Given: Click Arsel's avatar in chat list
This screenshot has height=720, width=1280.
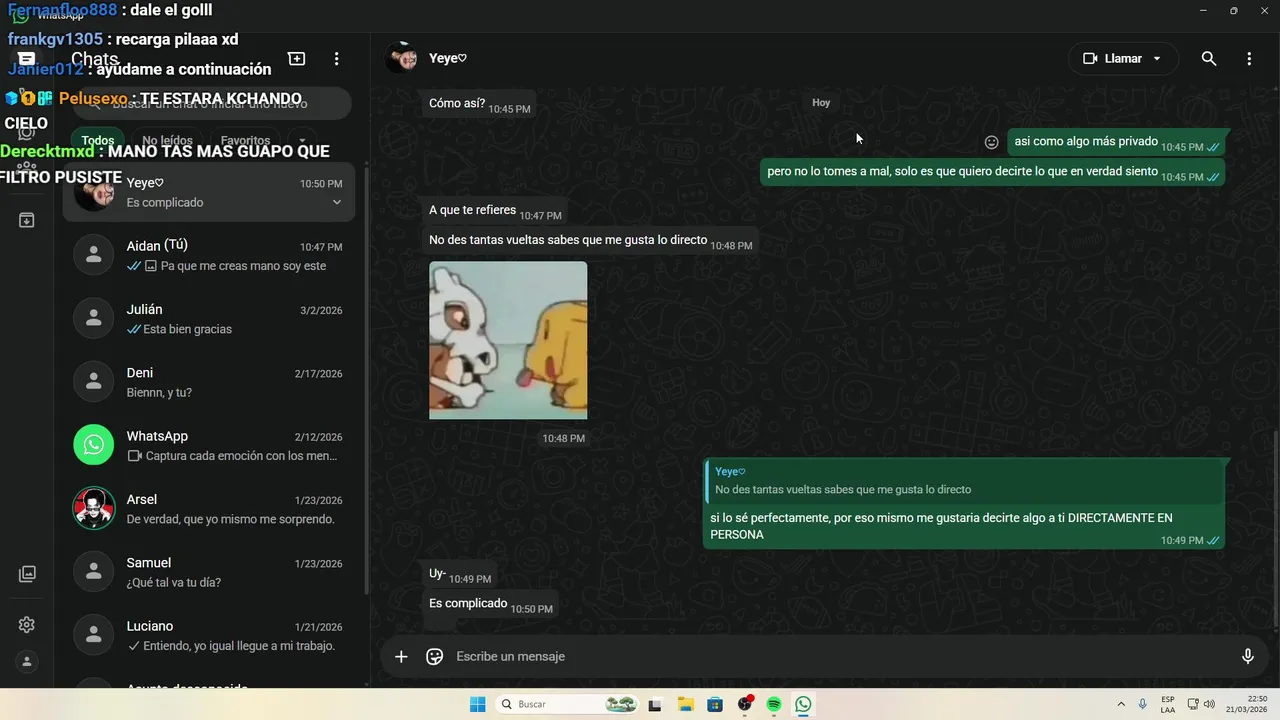Looking at the screenshot, I should tap(94, 509).
